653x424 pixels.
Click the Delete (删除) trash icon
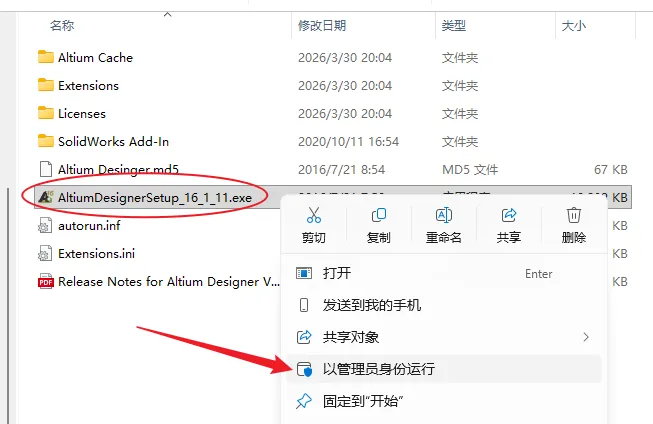pyautogui.click(x=573, y=215)
